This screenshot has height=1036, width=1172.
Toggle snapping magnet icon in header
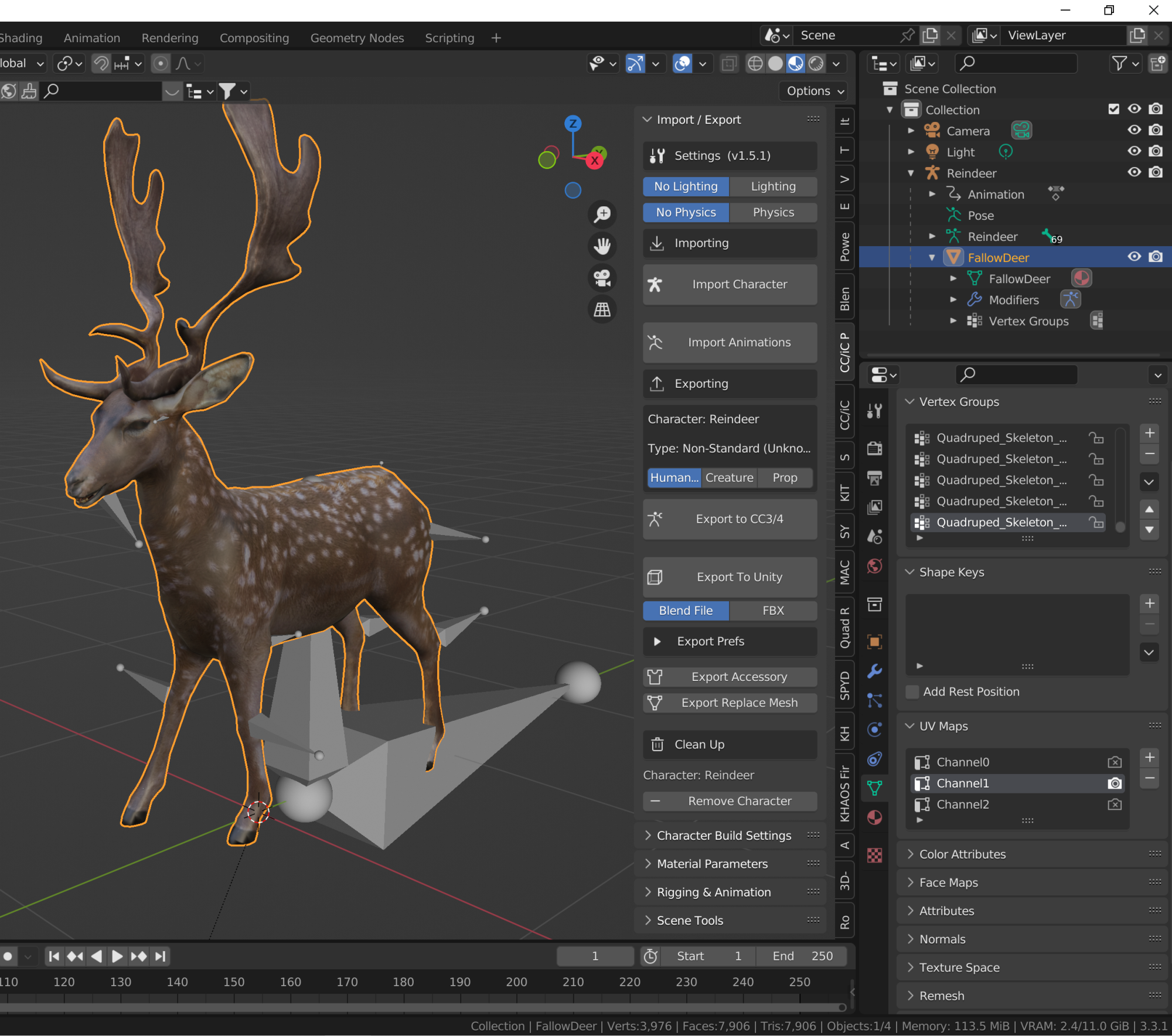[x=101, y=63]
